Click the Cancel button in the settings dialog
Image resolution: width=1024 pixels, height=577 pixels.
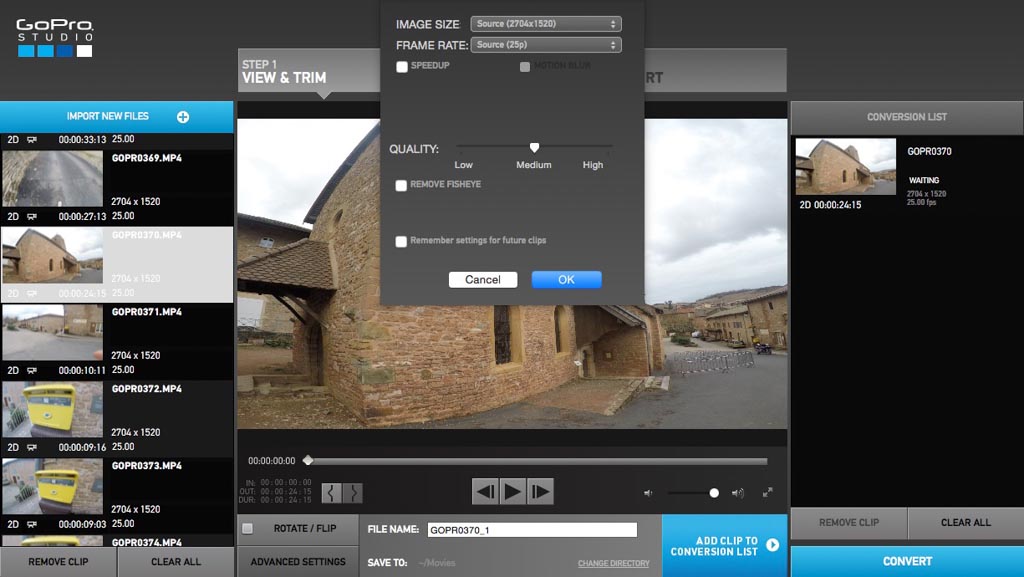(483, 279)
